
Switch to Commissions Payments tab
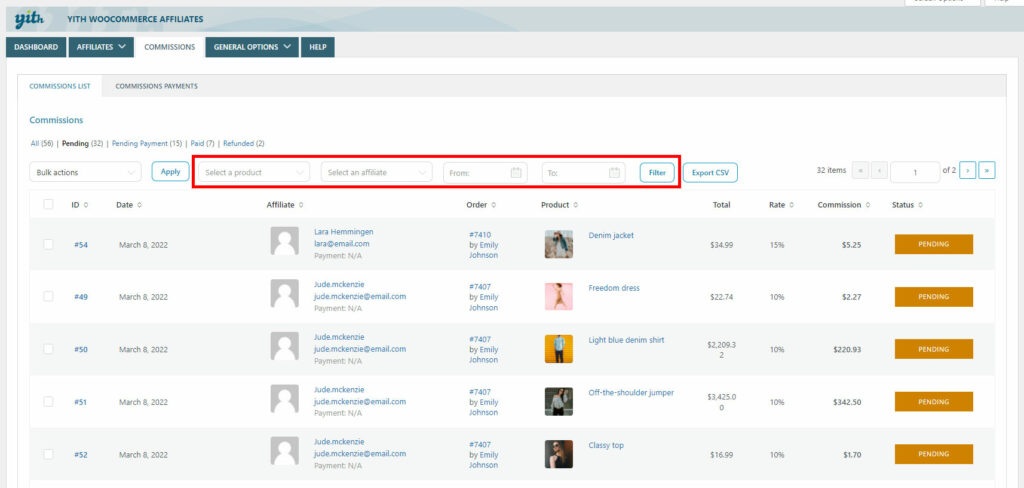click(156, 86)
